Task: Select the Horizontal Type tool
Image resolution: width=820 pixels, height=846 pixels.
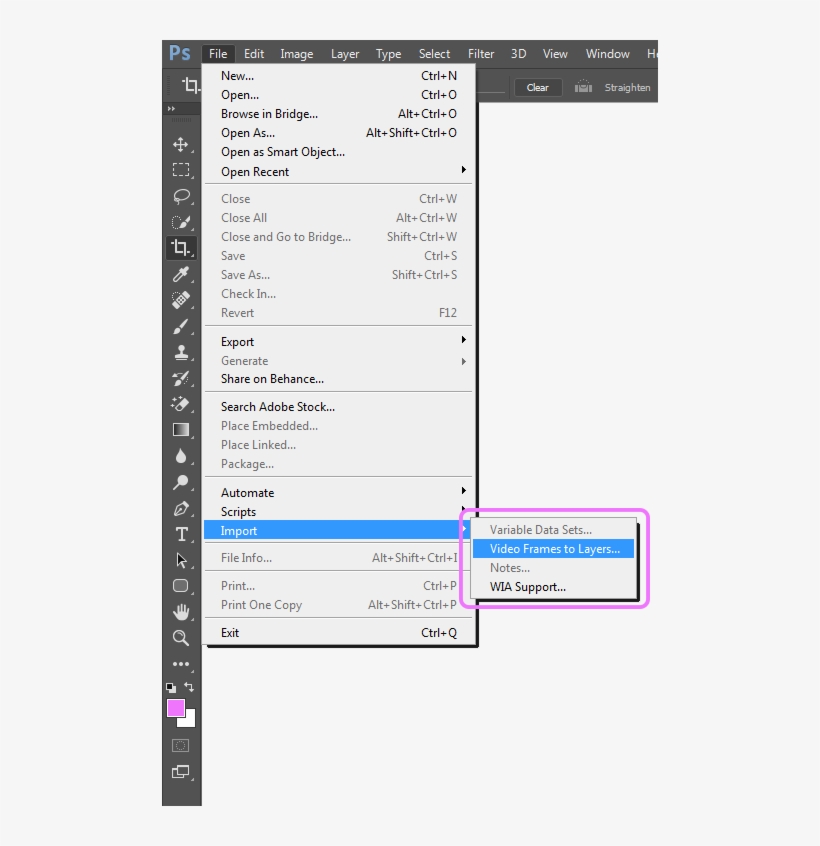Action: 181,534
